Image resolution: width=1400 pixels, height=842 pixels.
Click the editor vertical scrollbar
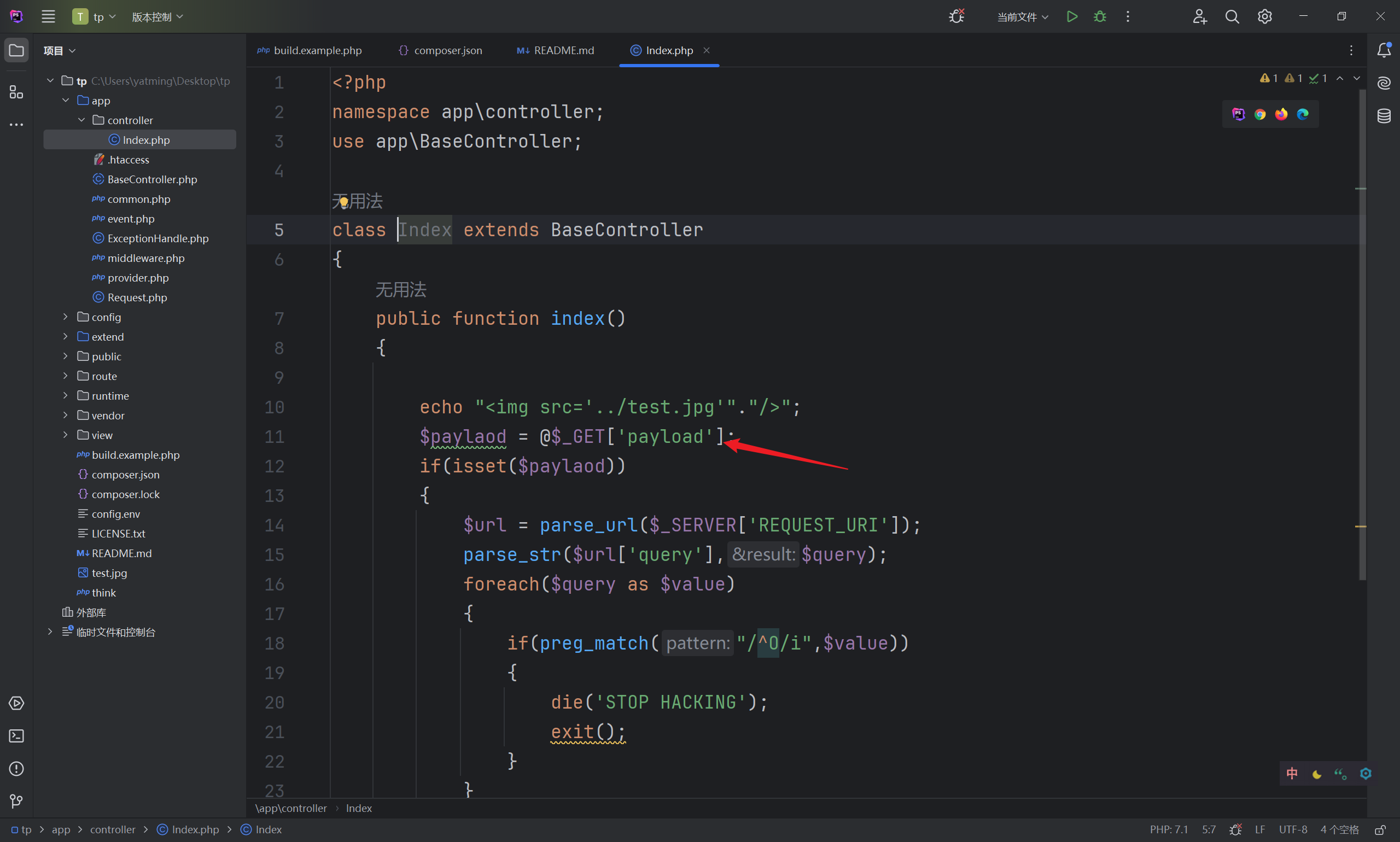coord(1362,335)
